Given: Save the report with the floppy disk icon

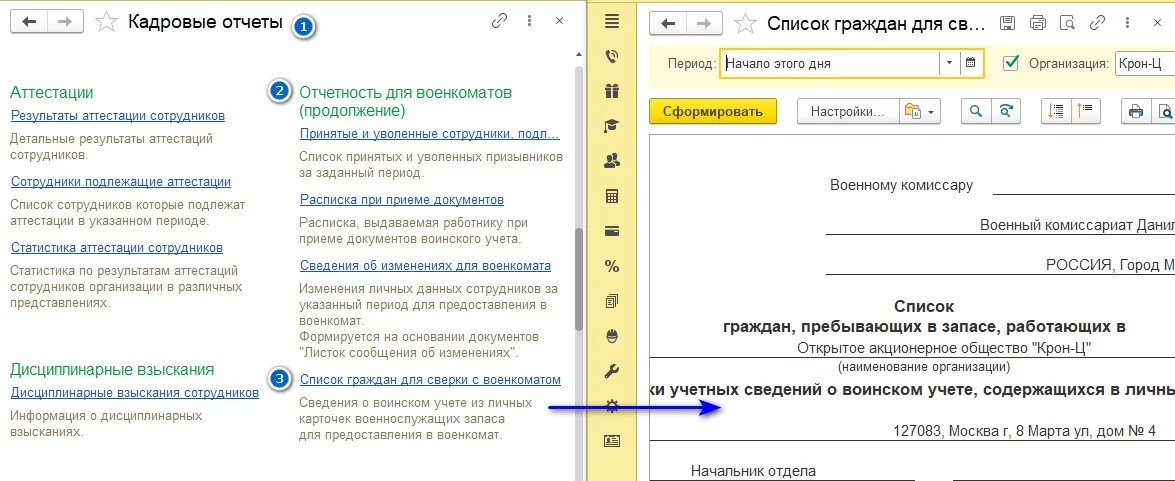Looking at the screenshot, I should click(1009, 22).
